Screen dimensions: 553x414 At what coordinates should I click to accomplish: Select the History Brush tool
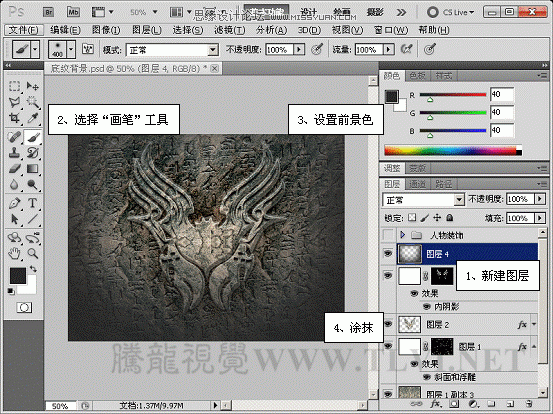coord(33,153)
